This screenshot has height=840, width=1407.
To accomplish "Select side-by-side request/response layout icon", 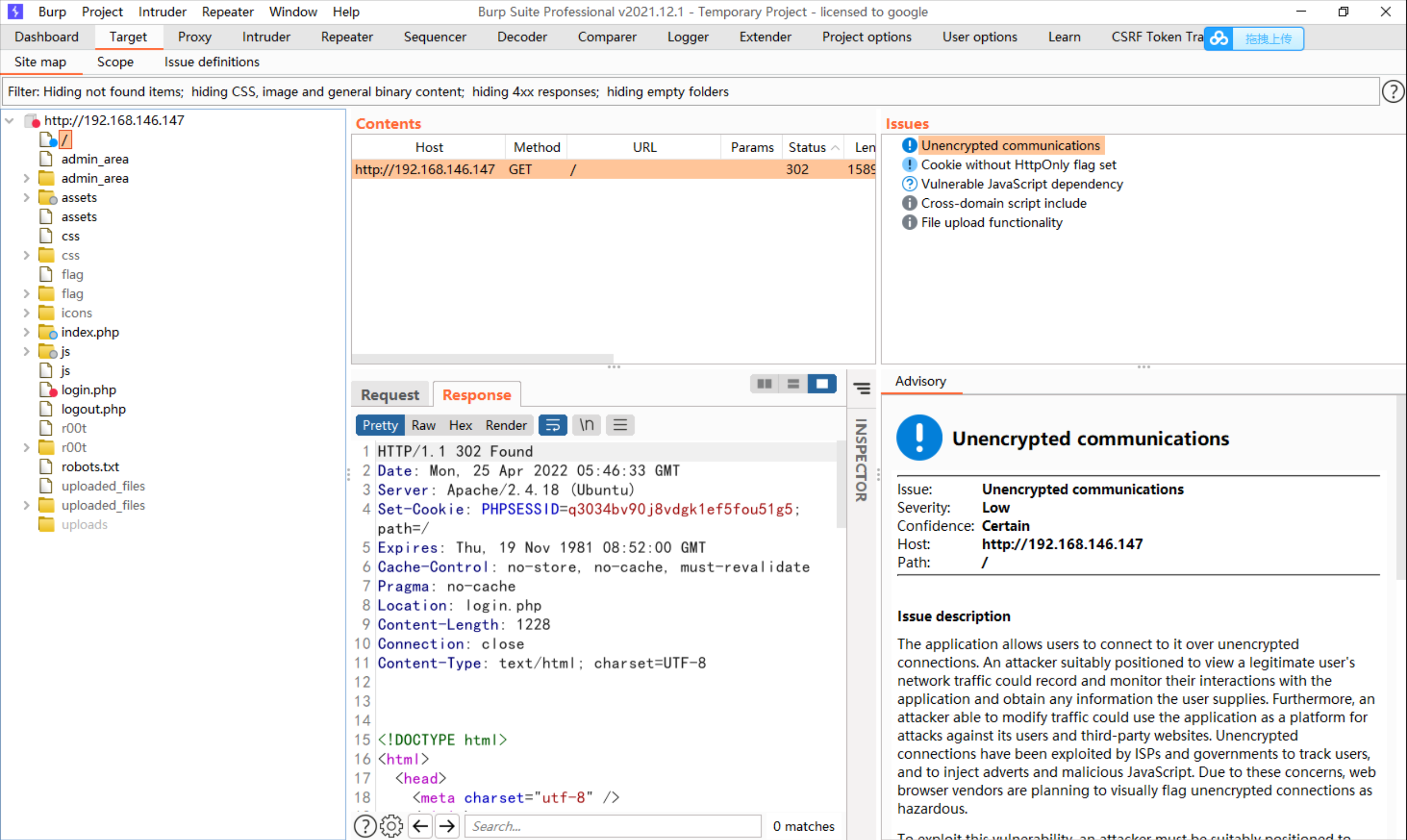I will click(x=765, y=384).
